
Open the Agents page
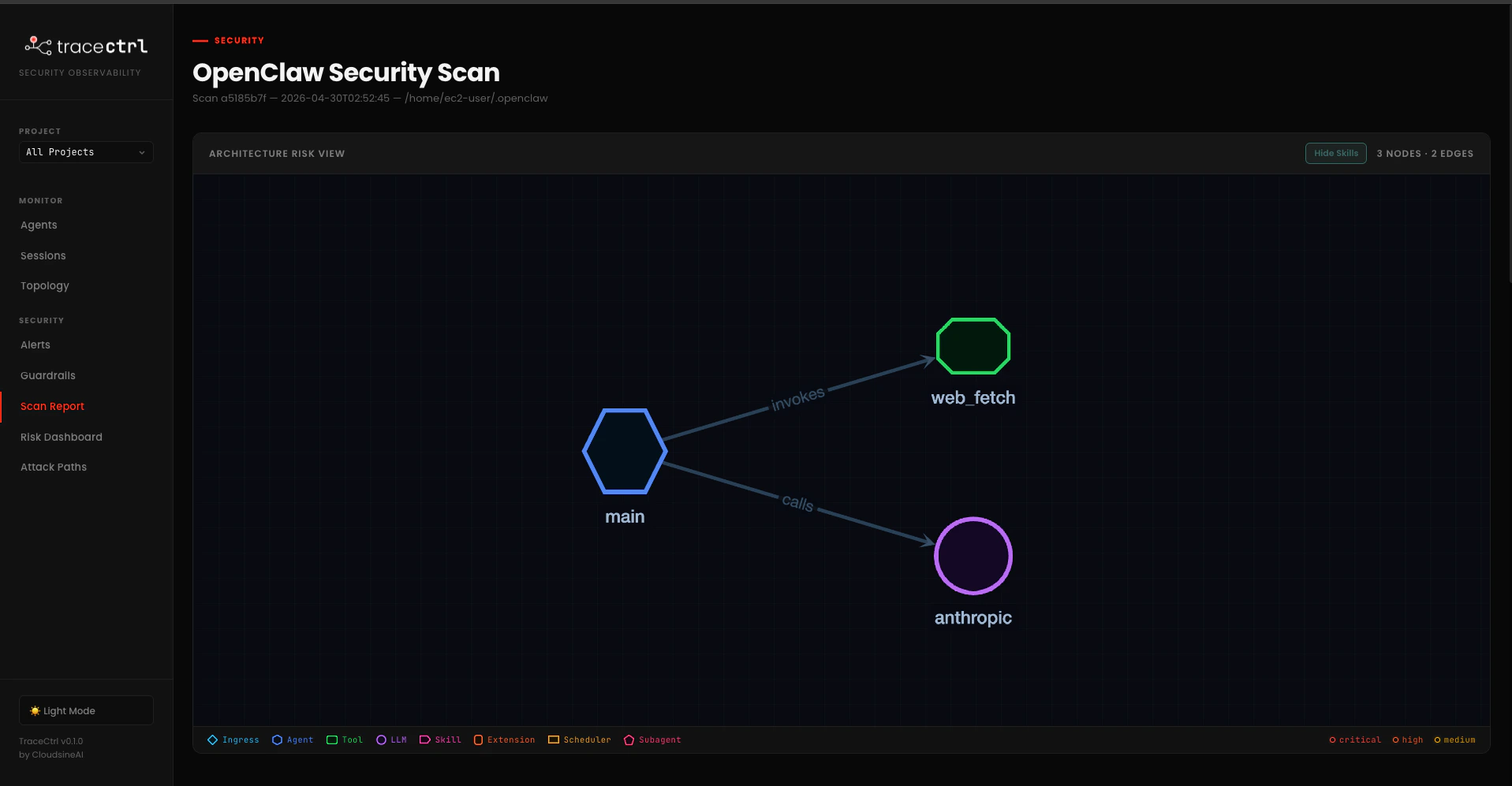[x=39, y=225]
